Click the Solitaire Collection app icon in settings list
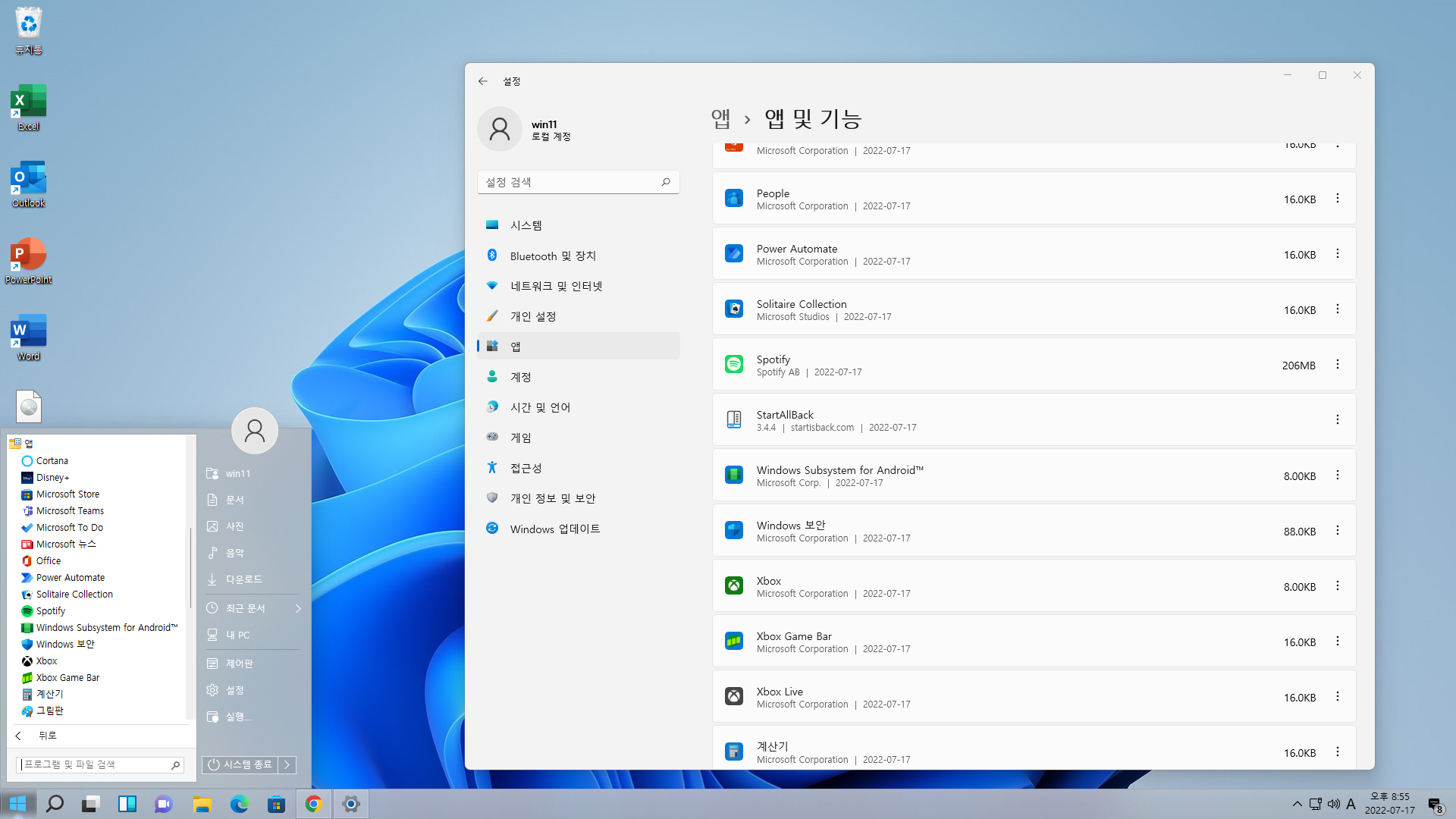This screenshot has height=819, width=1456. (733, 309)
